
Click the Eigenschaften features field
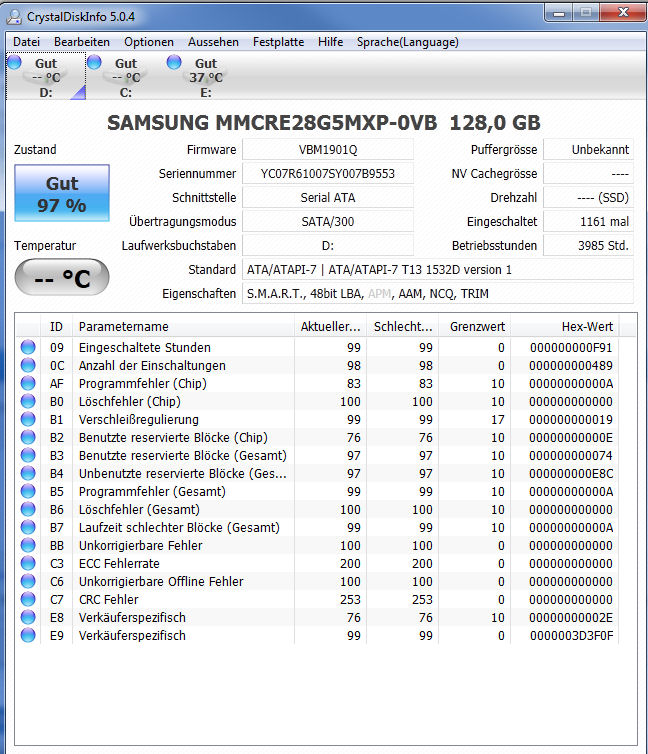(x=437, y=294)
